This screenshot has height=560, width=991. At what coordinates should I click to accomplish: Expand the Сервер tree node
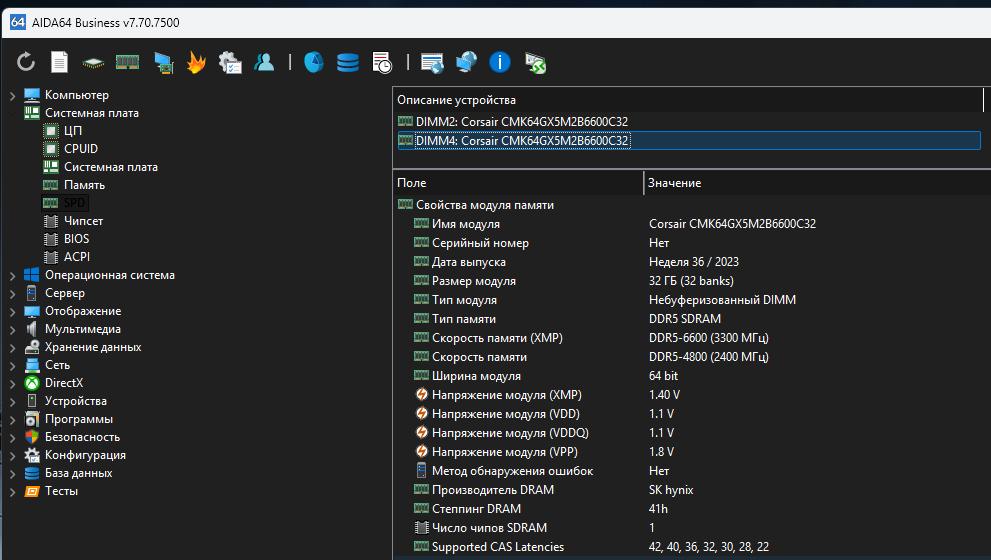pyautogui.click(x=13, y=293)
